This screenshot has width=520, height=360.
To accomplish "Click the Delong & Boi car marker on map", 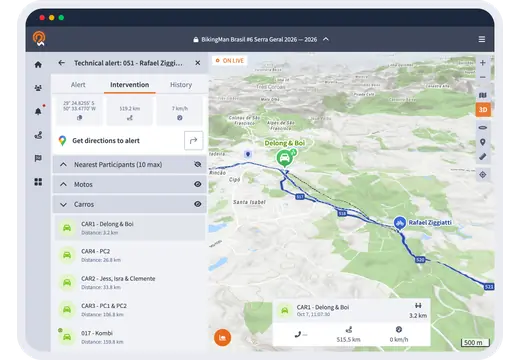I will [x=284, y=158].
